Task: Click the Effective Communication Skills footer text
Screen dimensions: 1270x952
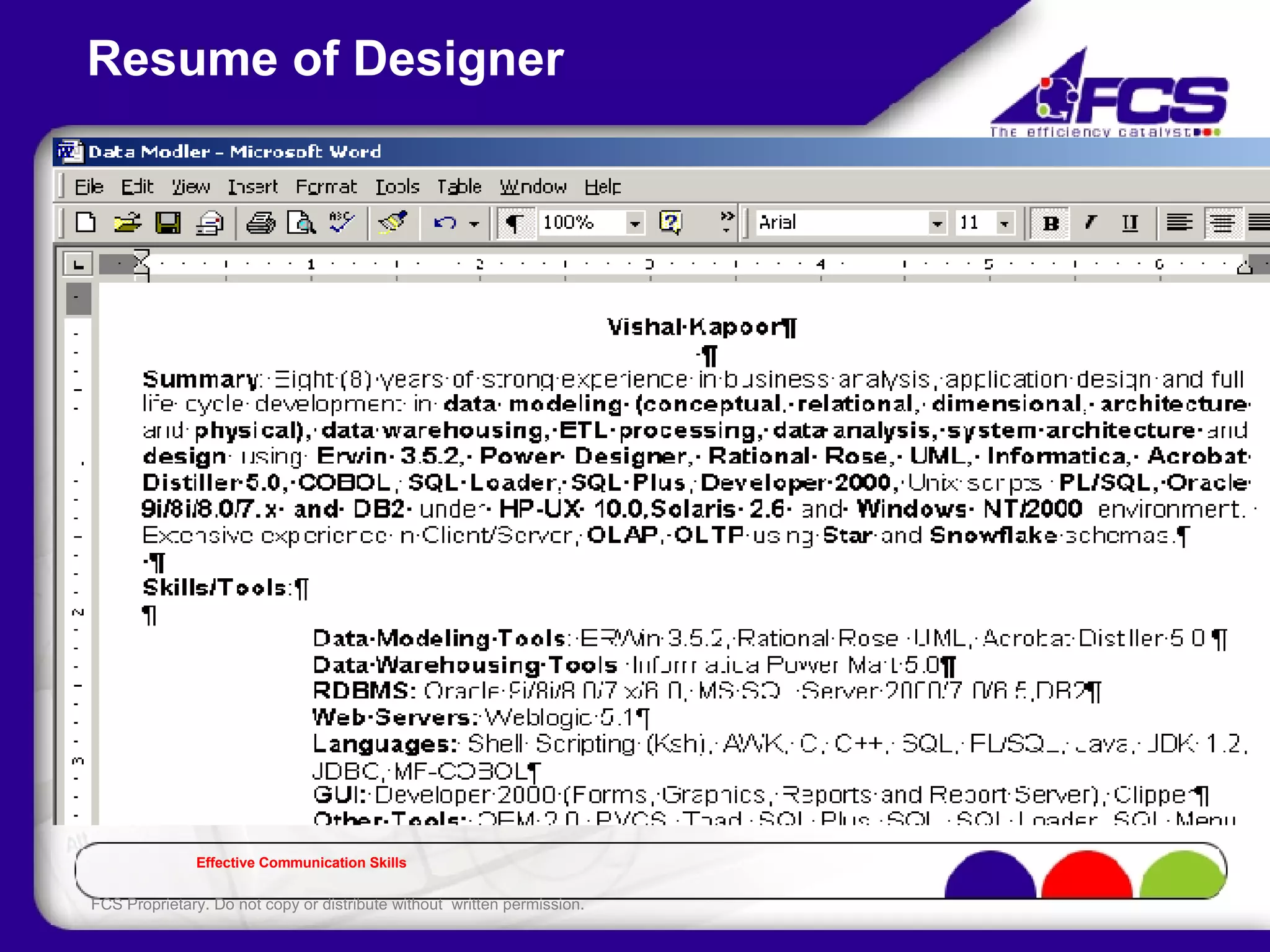Action: (x=301, y=862)
